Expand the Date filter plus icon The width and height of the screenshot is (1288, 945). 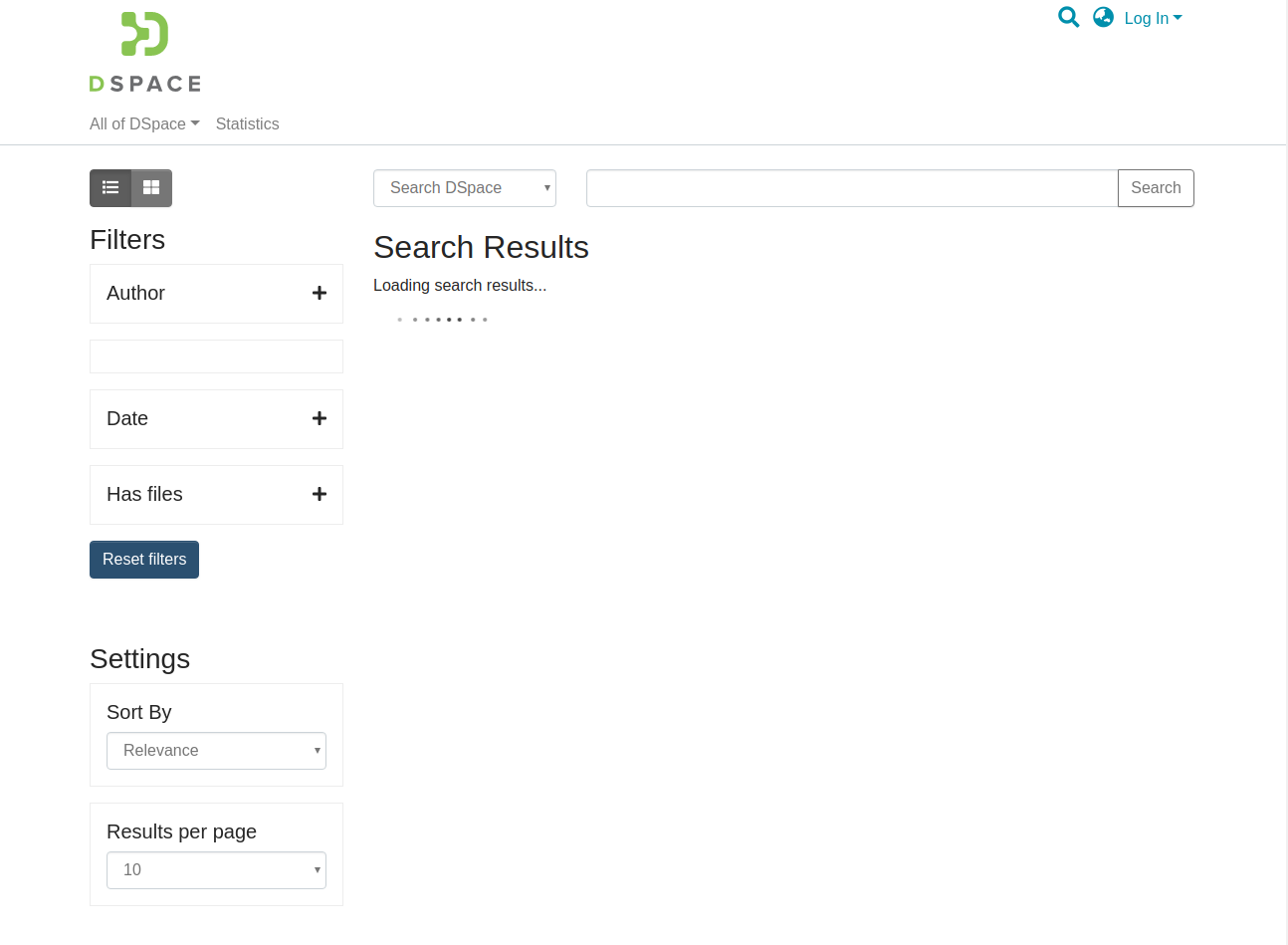pos(320,418)
